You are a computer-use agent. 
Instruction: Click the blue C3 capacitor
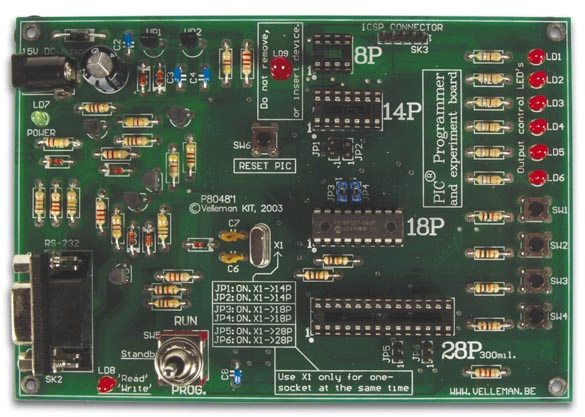(x=180, y=75)
